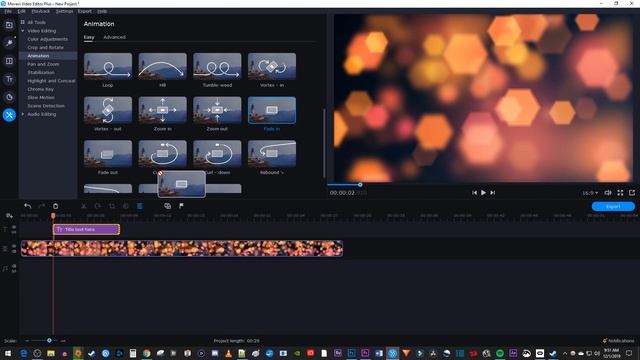Detach the preview window

[632, 193]
